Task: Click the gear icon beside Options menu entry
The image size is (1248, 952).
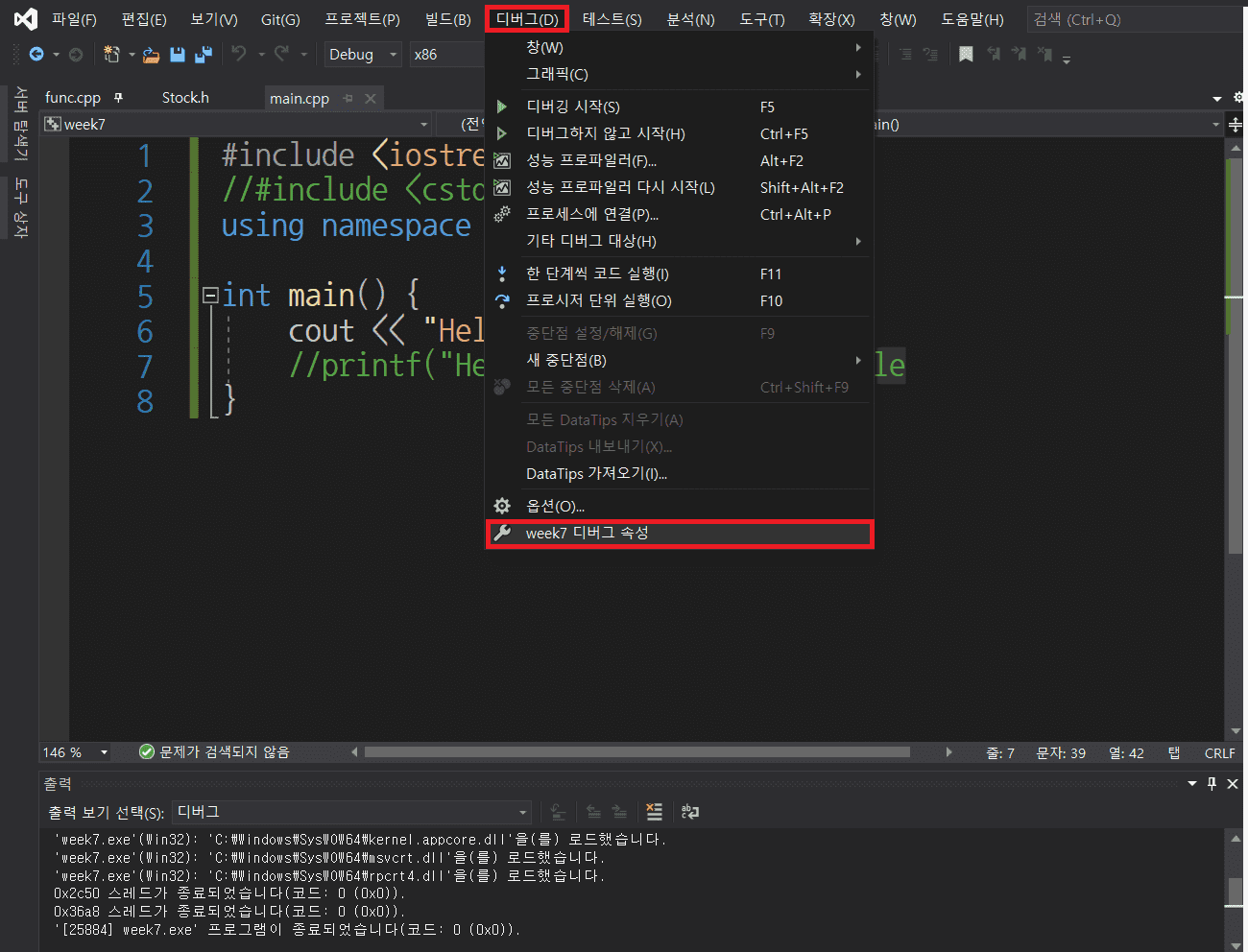Action: point(502,506)
